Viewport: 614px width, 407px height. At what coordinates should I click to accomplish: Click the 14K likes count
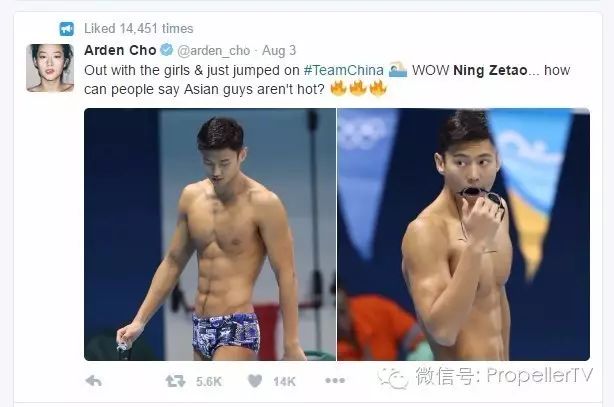tap(284, 382)
